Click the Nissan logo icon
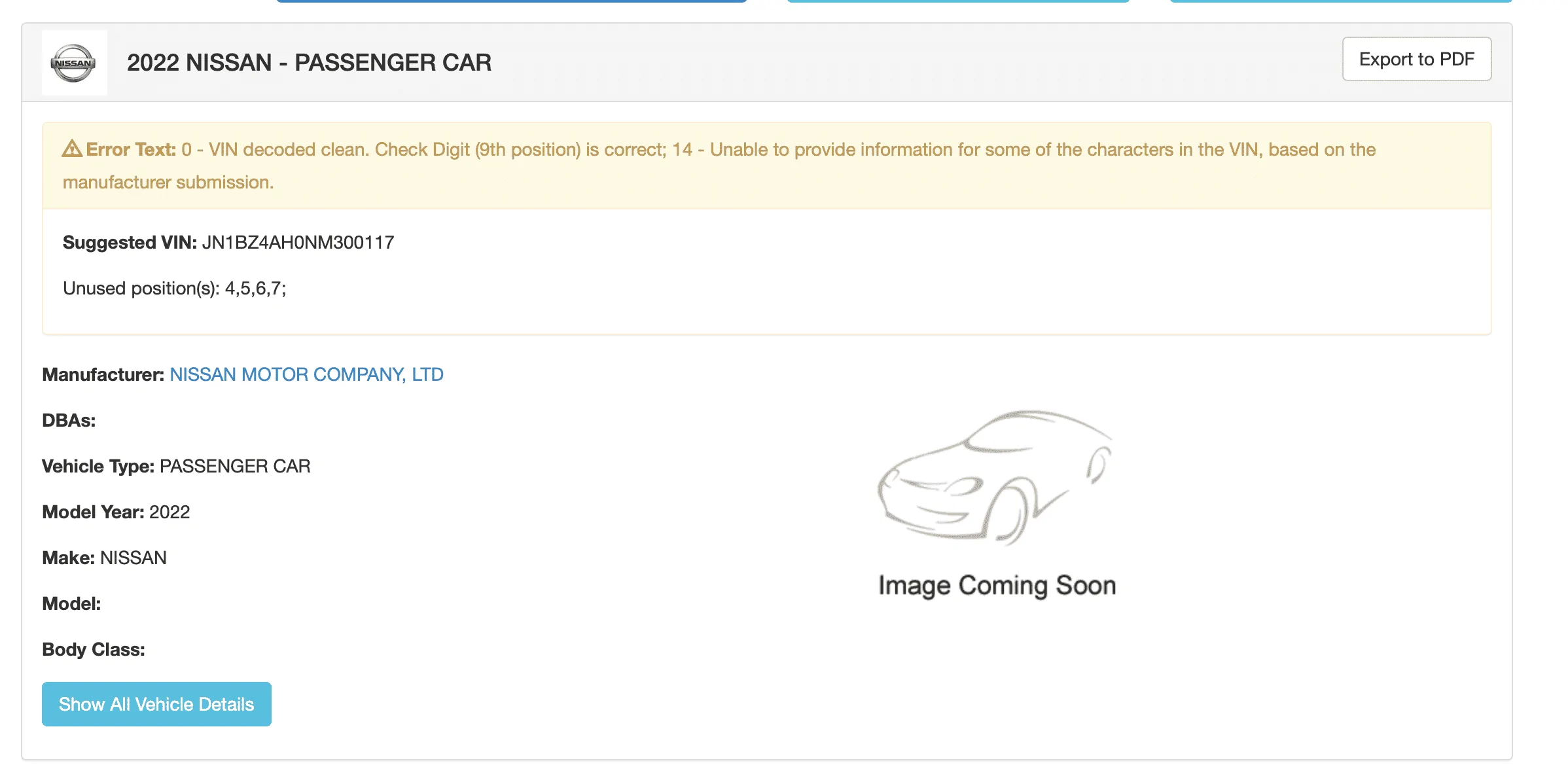Image resolution: width=1568 pixels, height=784 pixels. pyautogui.click(x=74, y=63)
